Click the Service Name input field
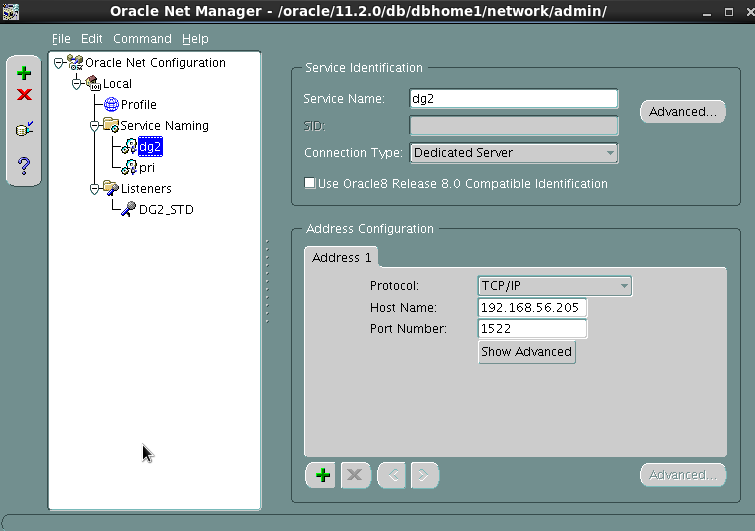 pos(514,99)
